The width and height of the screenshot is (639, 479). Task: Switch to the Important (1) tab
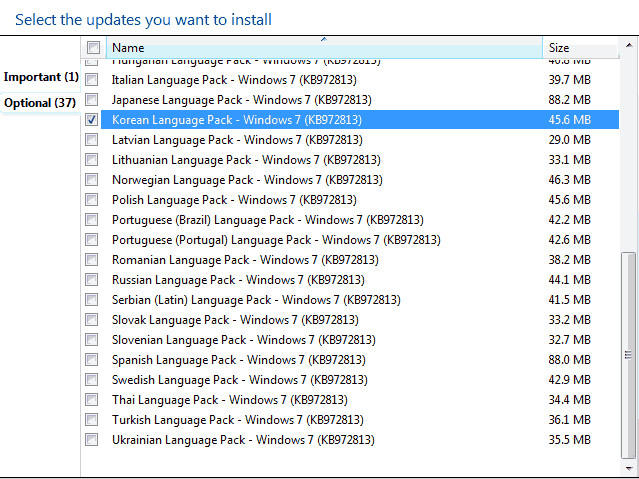click(x=41, y=77)
